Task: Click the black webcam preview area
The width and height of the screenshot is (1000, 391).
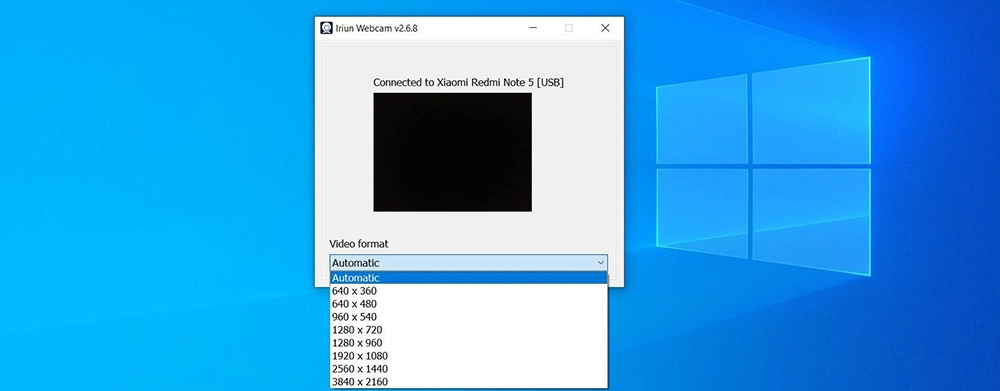Action: [x=452, y=152]
